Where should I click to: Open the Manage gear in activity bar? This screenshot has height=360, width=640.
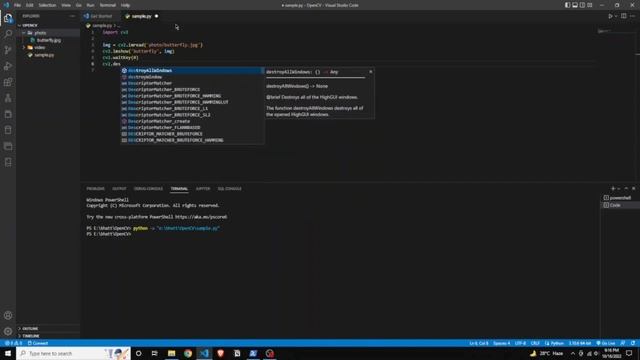click(8, 331)
